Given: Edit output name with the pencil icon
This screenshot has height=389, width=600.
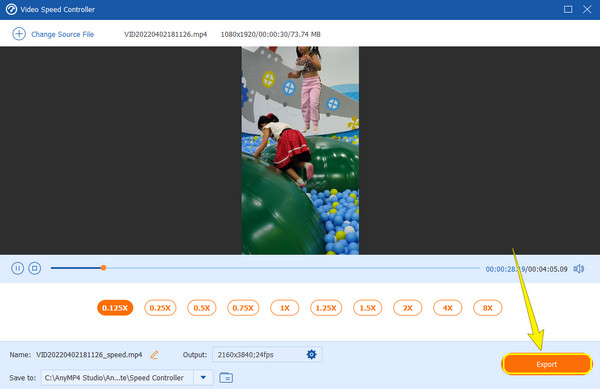Looking at the screenshot, I should pyautogui.click(x=154, y=355).
